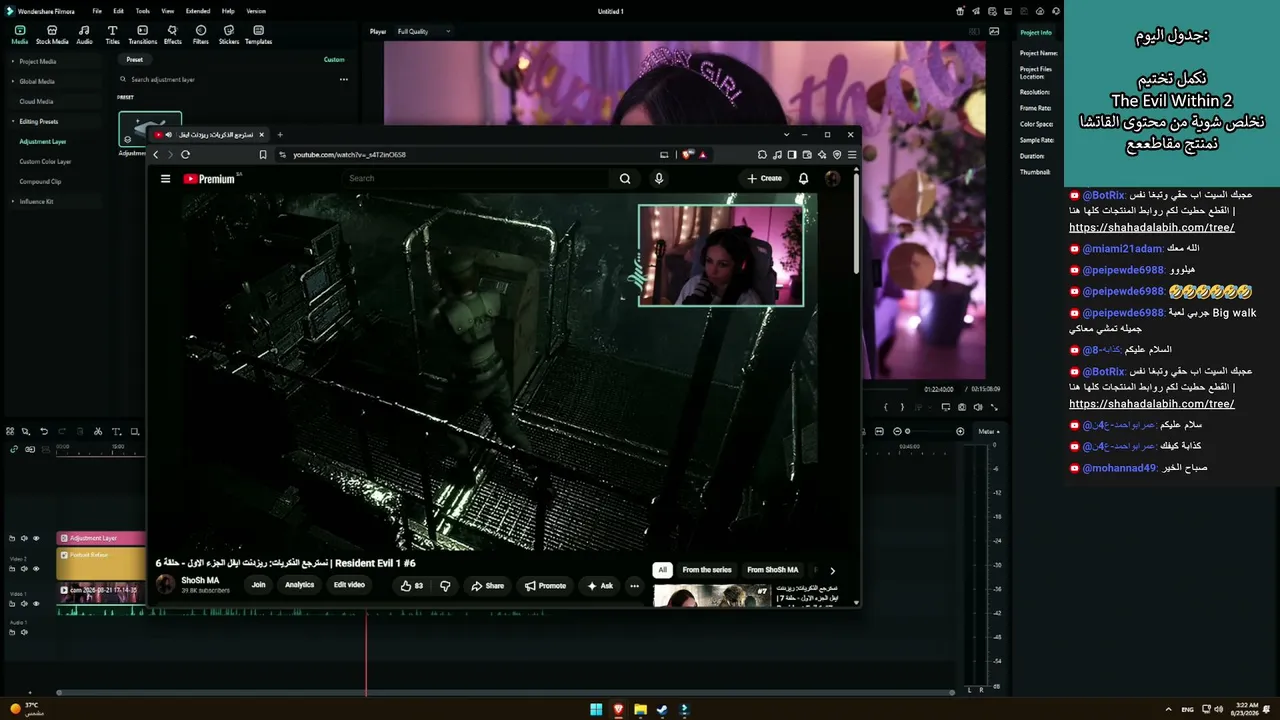This screenshot has height=720, width=1280.
Task: Mute the Video 1 track
Action: click(25, 604)
